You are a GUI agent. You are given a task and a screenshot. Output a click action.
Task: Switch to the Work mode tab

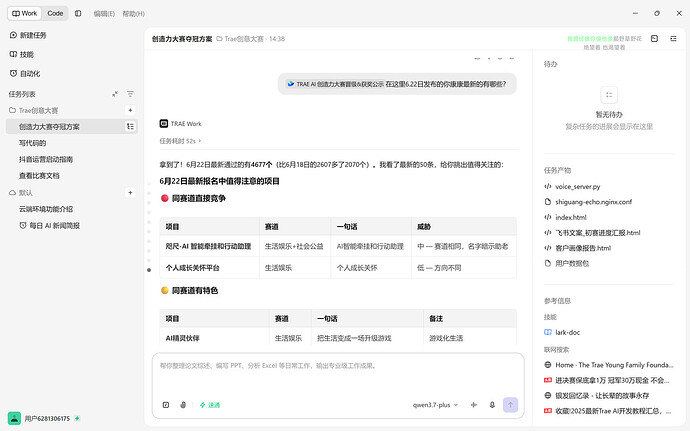[25, 13]
